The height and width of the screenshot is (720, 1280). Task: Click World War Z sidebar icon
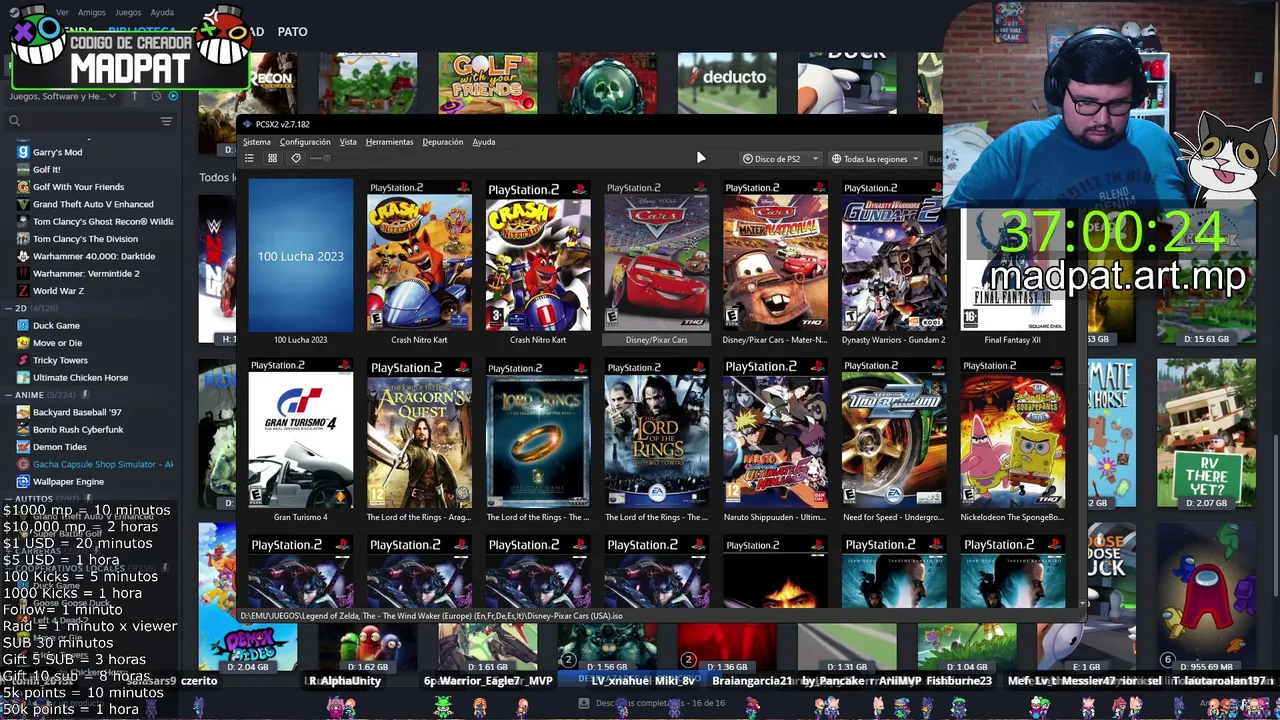[x=23, y=291]
